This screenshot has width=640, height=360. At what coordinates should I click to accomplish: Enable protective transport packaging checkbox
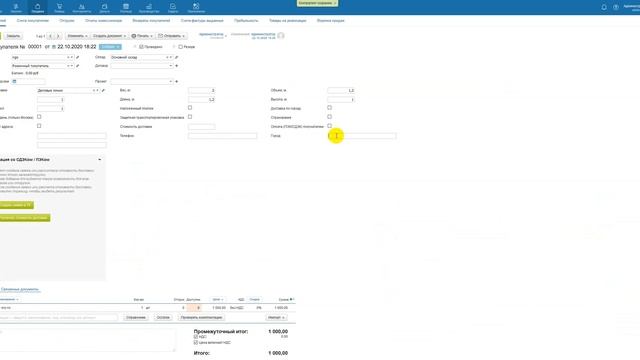190,117
